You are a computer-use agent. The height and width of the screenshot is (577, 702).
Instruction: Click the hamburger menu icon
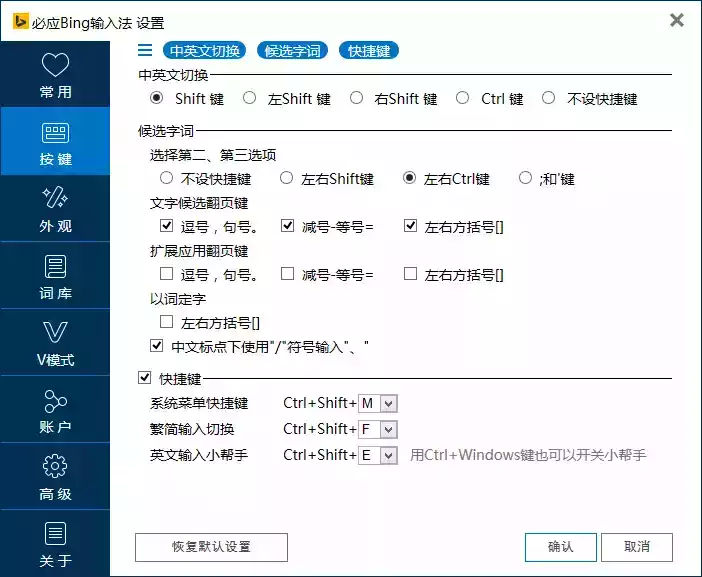tap(145, 50)
